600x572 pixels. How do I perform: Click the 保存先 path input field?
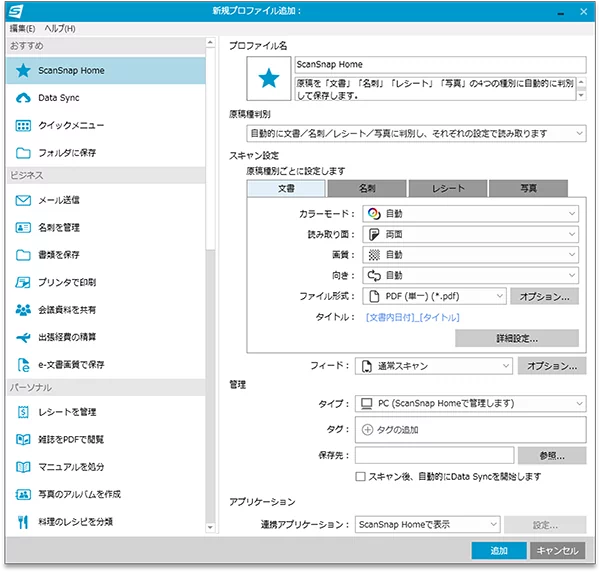(x=434, y=455)
